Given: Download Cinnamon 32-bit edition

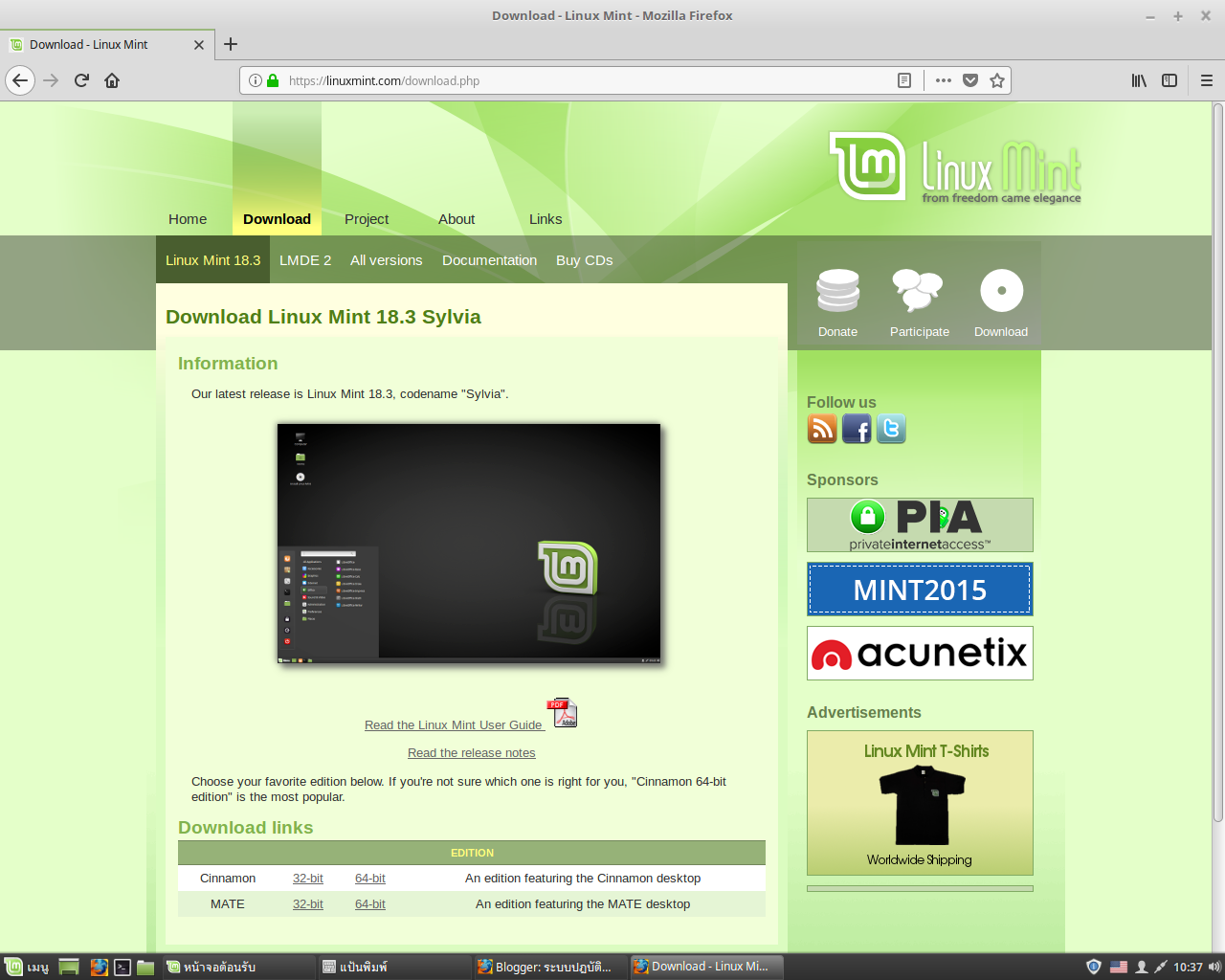Looking at the screenshot, I should (x=308, y=879).
